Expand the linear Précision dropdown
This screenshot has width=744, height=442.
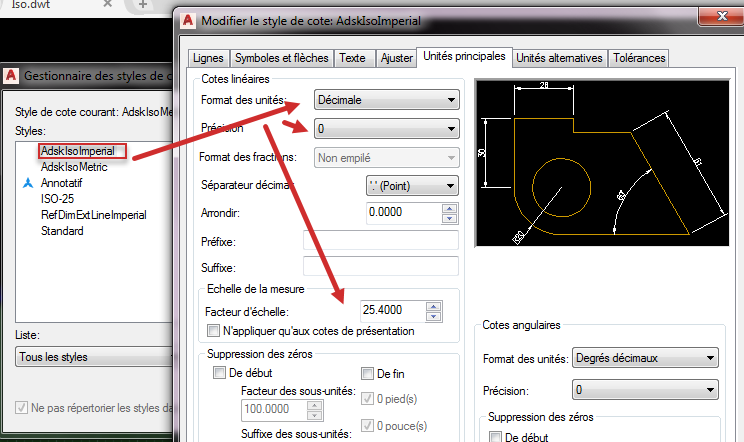click(x=387, y=129)
